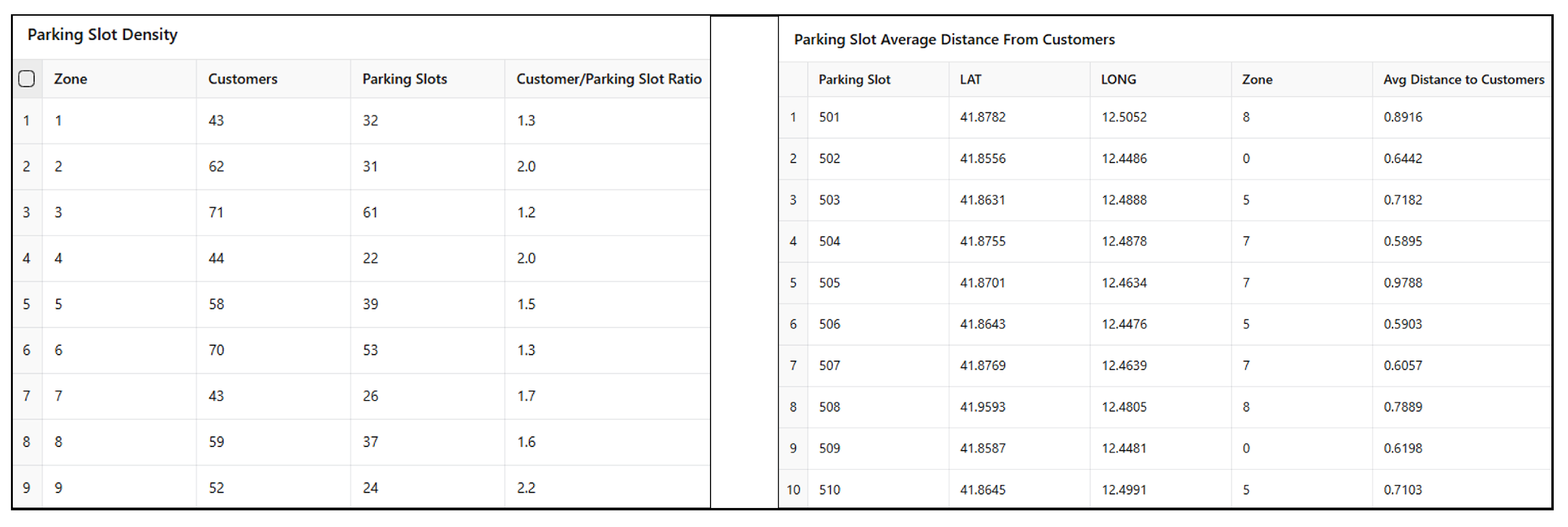Select row number 10 in distance table
Image resolution: width=1568 pixels, height=527 pixels.
point(793,489)
